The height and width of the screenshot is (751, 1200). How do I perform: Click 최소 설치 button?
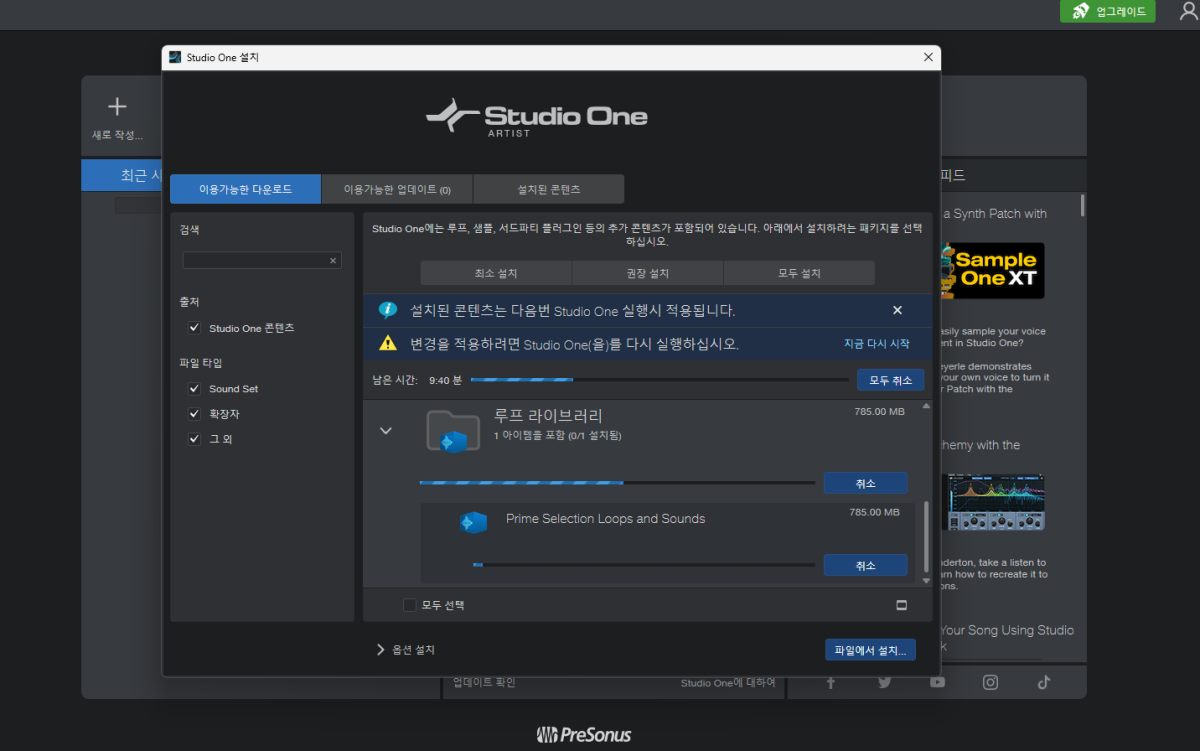pos(496,273)
